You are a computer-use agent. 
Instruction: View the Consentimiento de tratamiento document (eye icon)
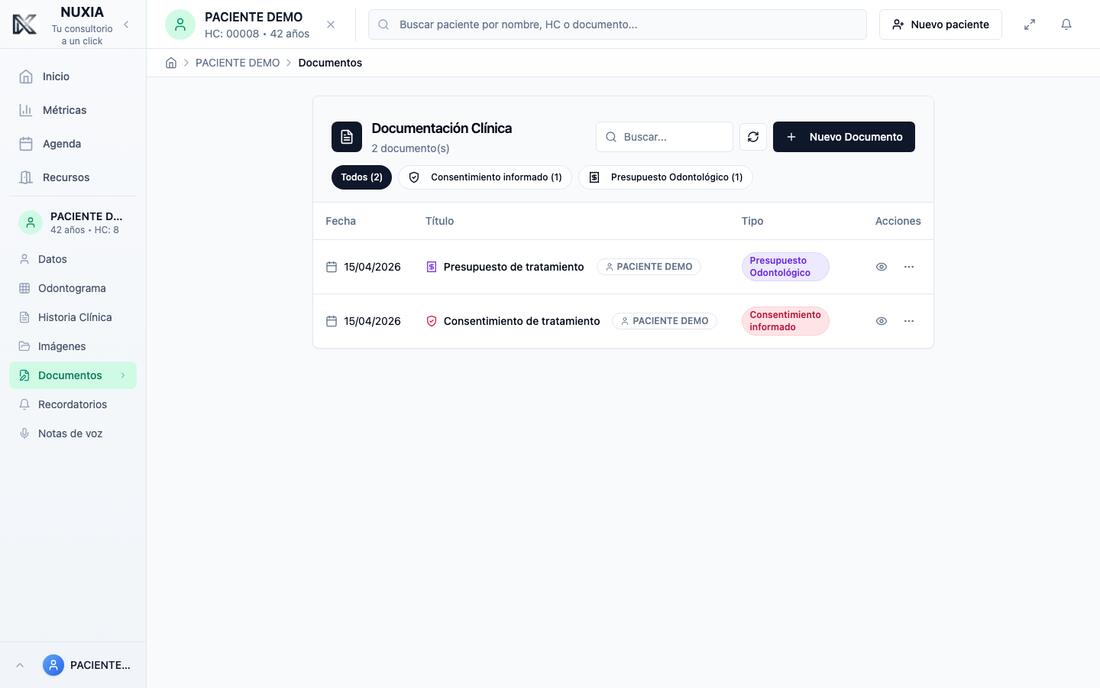[881, 321]
